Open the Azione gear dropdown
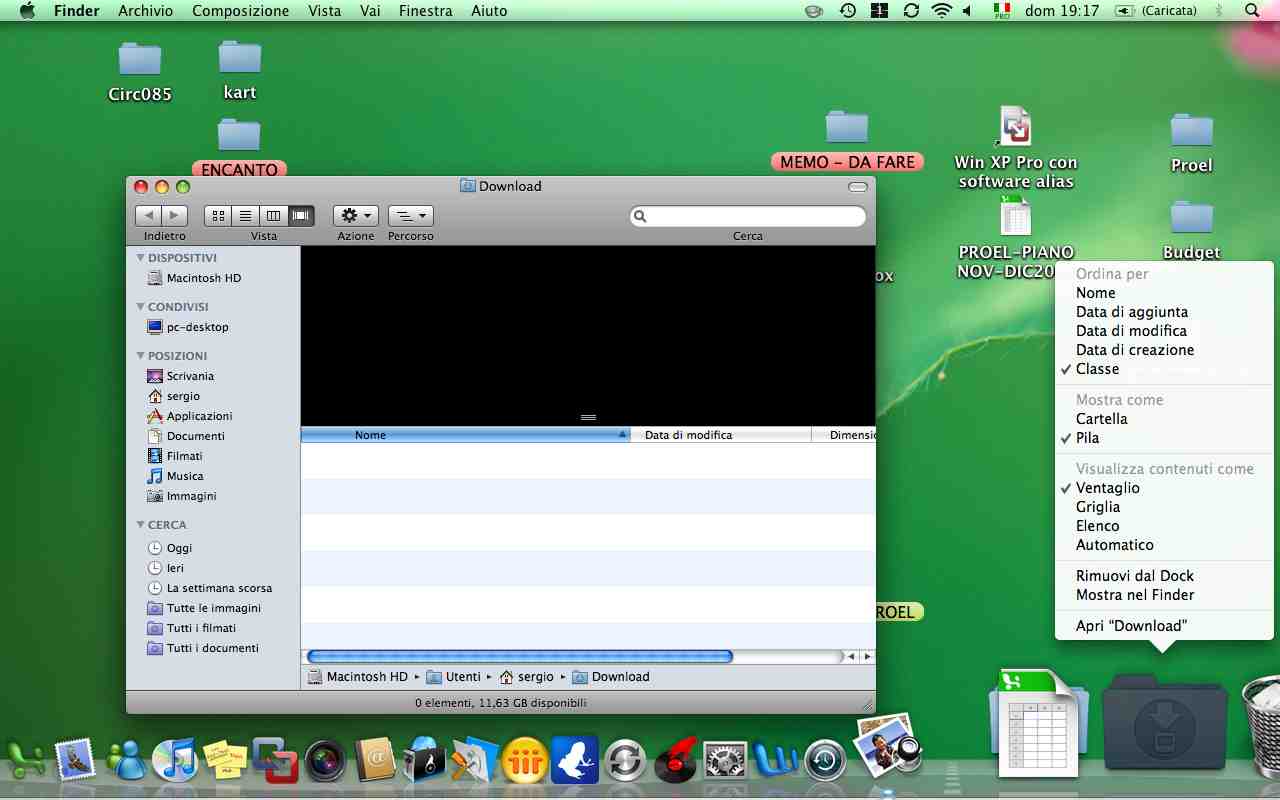This screenshot has width=1280, height=800. pyautogui.click(x=355, y=215)
